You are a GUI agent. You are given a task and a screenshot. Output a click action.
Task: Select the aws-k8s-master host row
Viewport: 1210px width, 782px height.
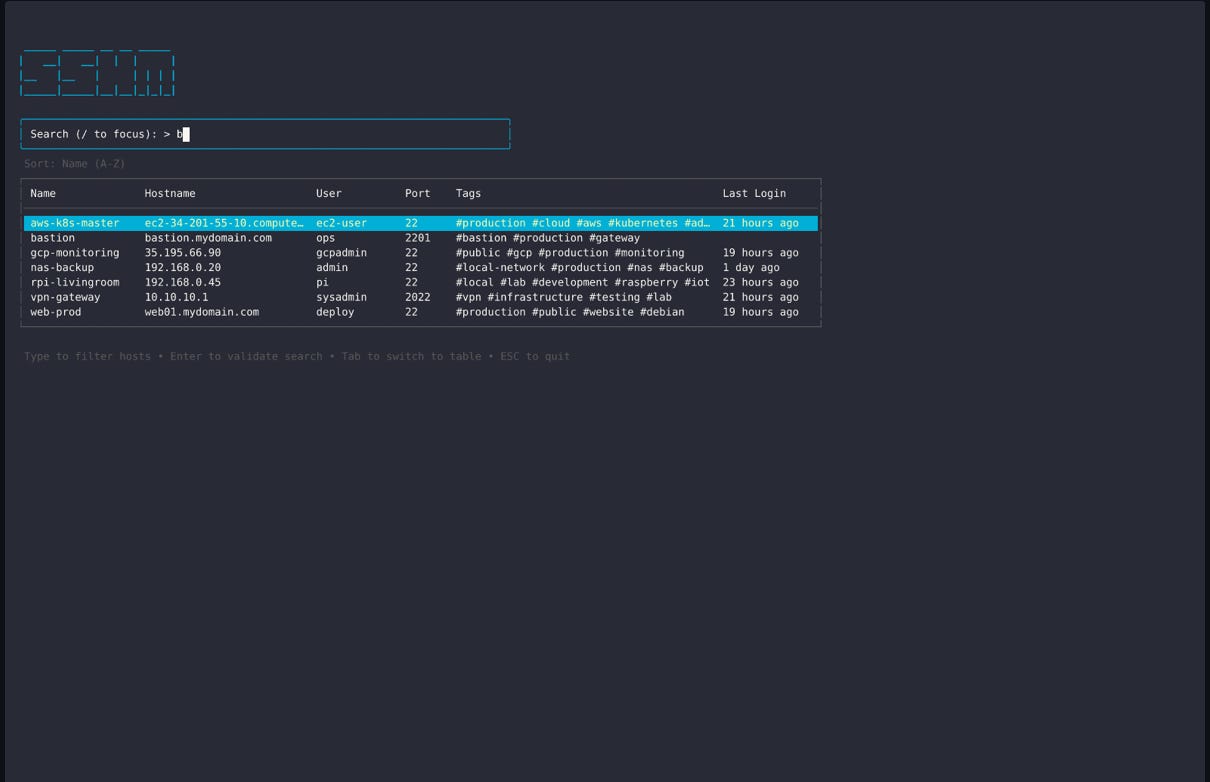point(421,223)
